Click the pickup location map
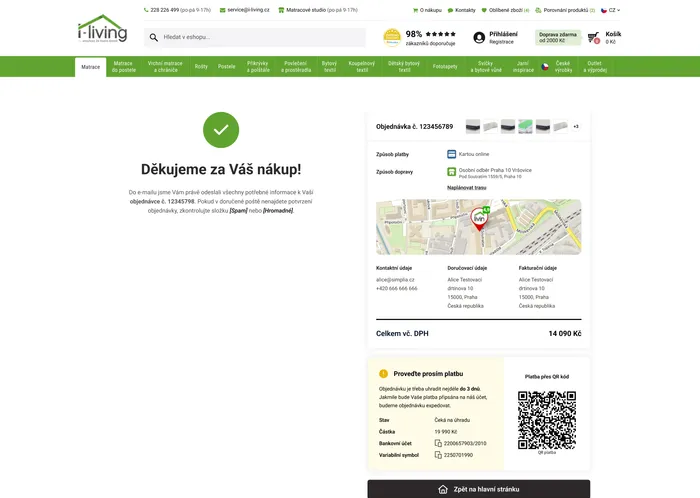 click(479, 227)
